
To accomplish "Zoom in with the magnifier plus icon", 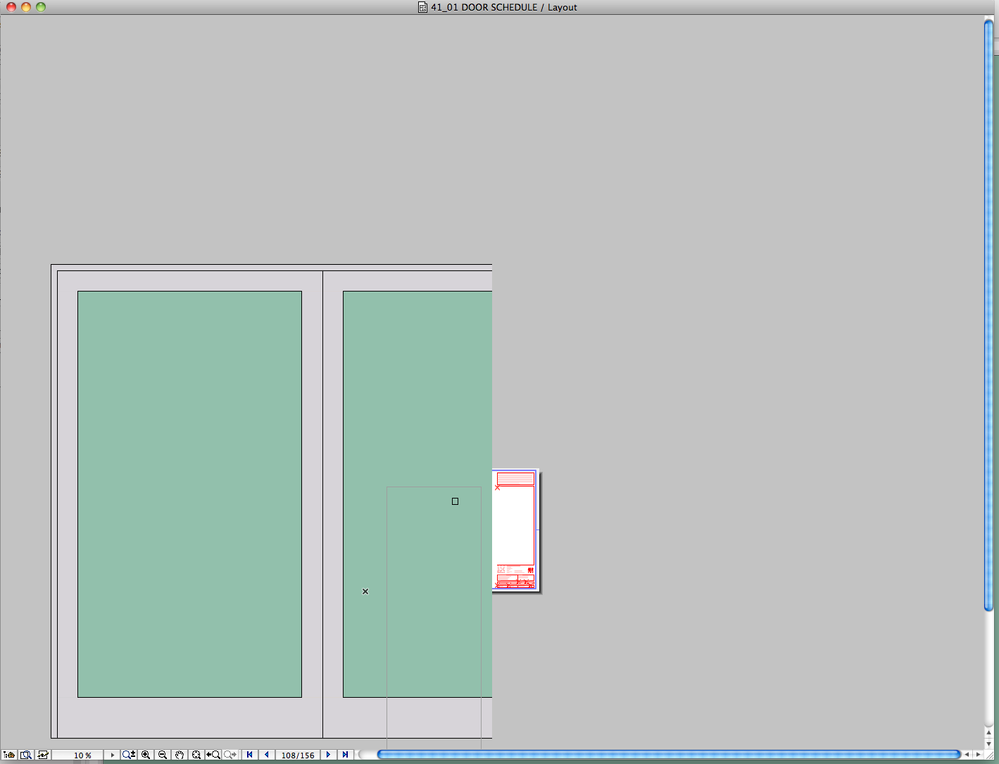I will pyautogui.click(x=147, y=755).
